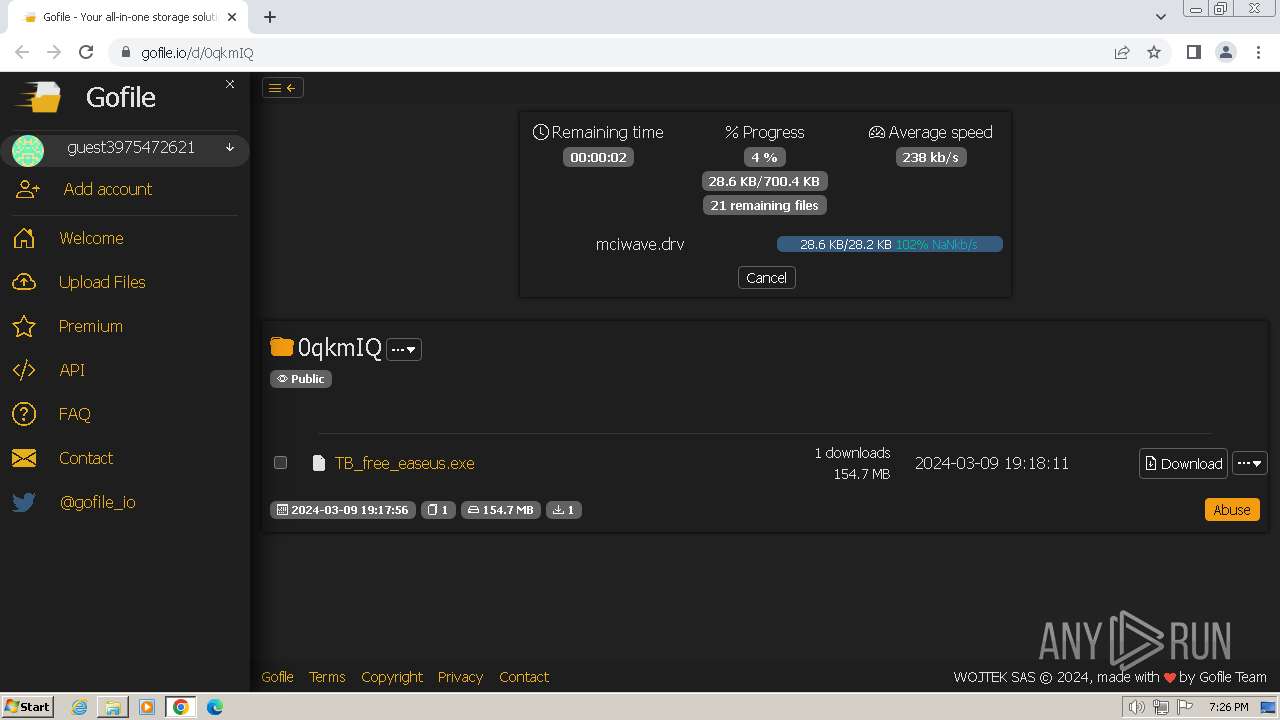The width and height of the screenshot is (1280, 720).
Task: Download the TB_free_easeus.exe file
Action: [1183, 463]
